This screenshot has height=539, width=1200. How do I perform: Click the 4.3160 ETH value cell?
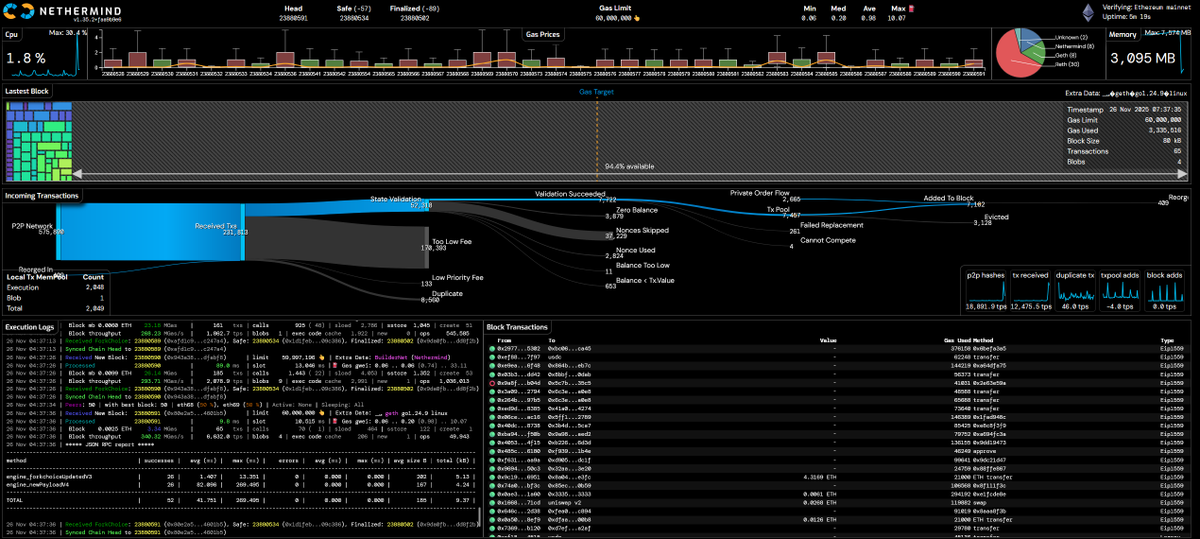(819, 476)
